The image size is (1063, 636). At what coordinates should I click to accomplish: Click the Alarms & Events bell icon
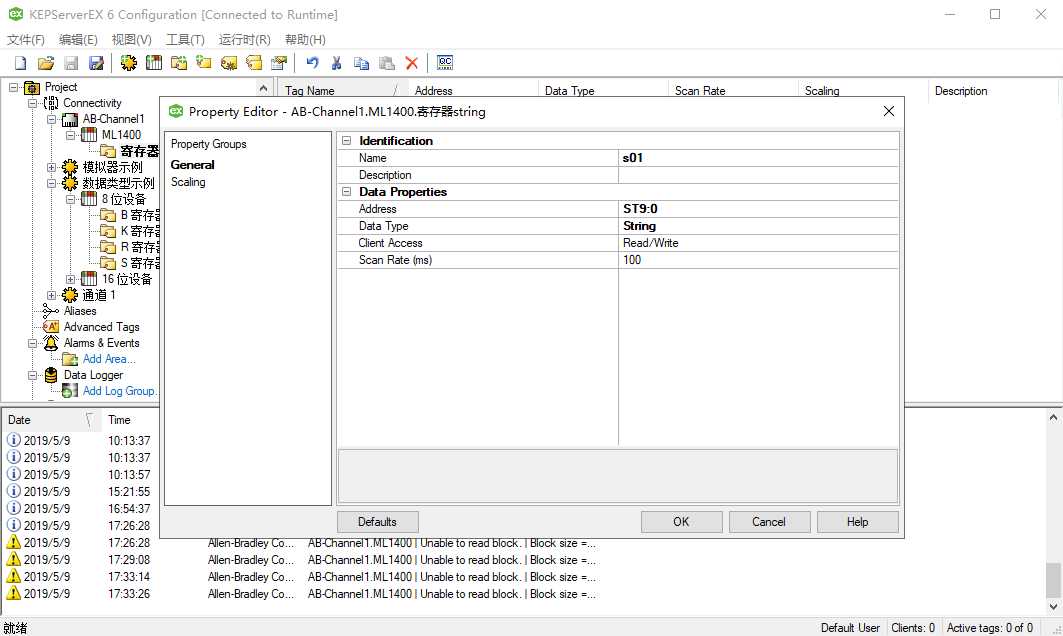(51, 343)
